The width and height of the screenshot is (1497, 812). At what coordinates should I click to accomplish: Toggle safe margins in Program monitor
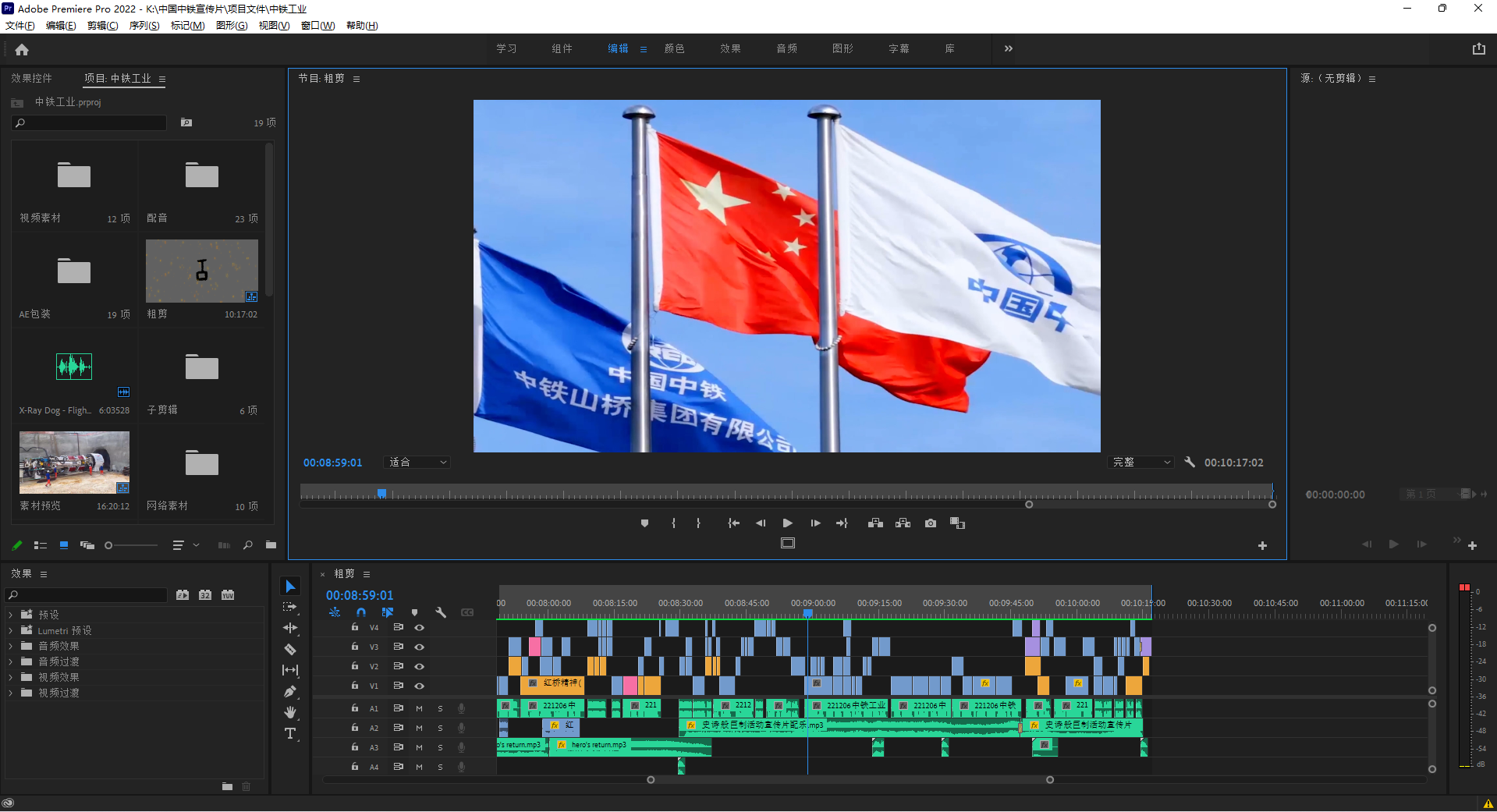788,543
